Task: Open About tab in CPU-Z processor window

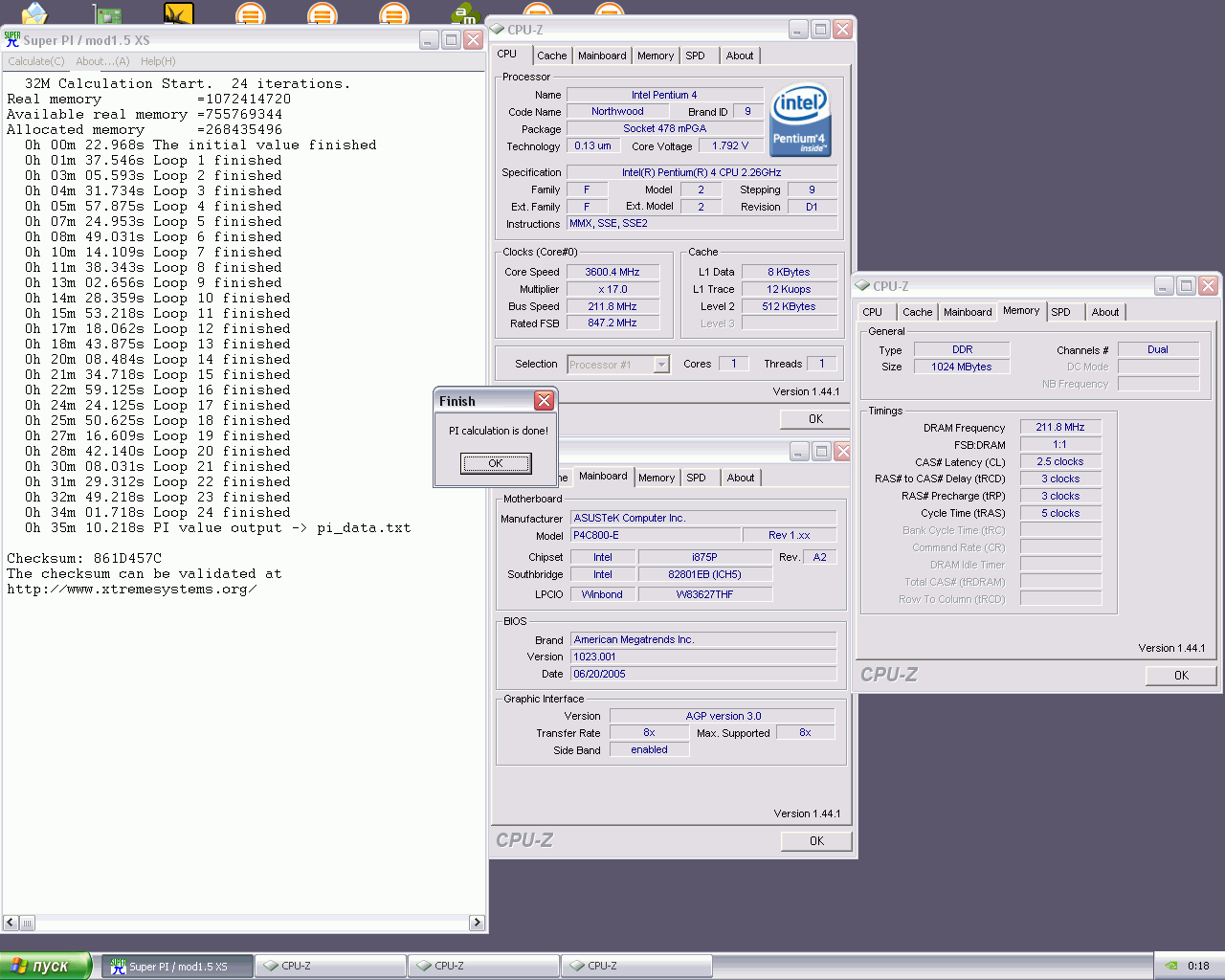Action: click(740, 56)
